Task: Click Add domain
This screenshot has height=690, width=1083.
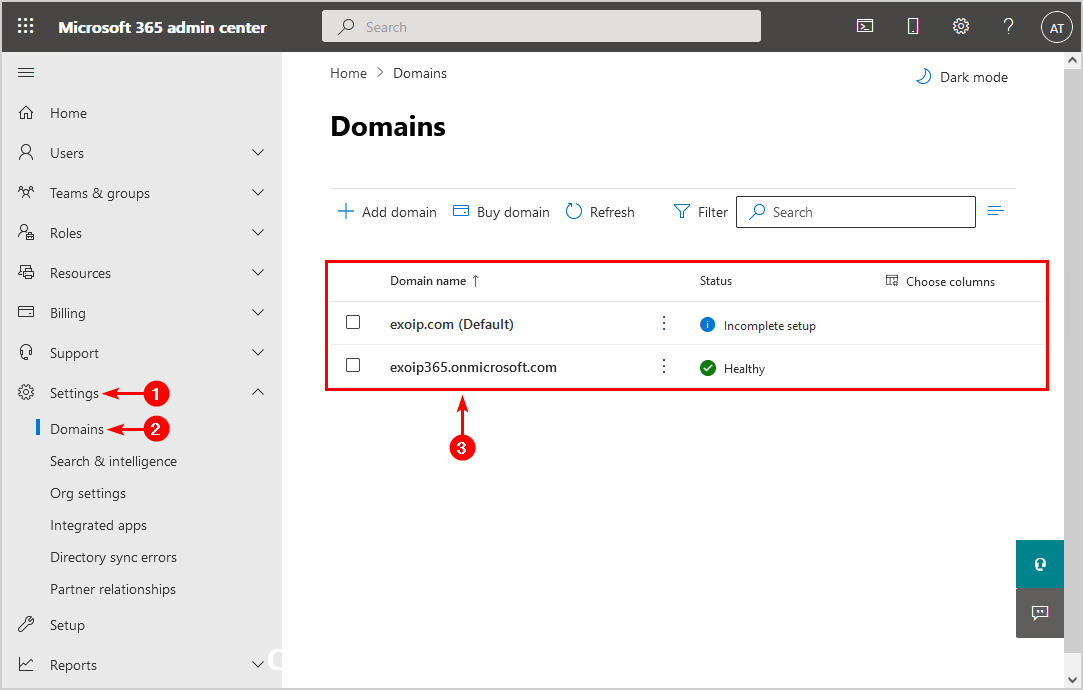Action: click(x=387, y=212)
